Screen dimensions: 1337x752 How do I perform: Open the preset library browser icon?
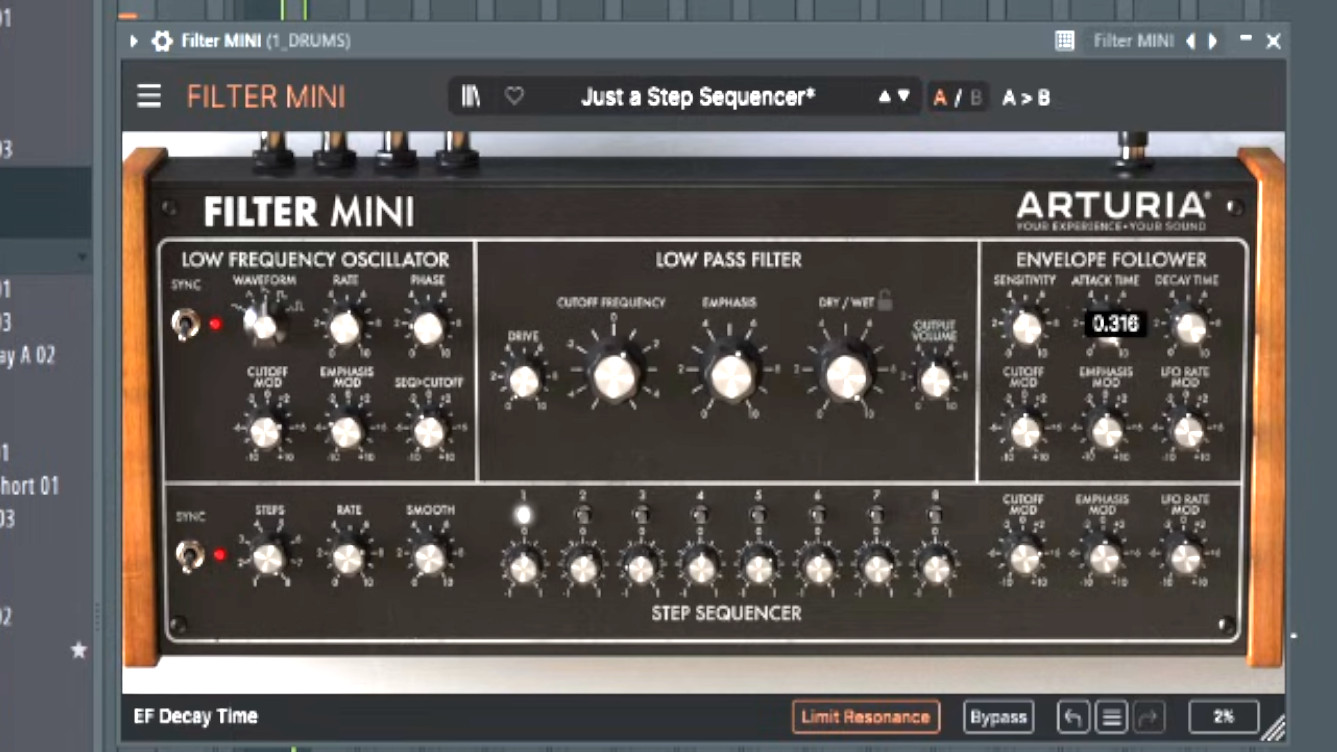click(471, 96)
